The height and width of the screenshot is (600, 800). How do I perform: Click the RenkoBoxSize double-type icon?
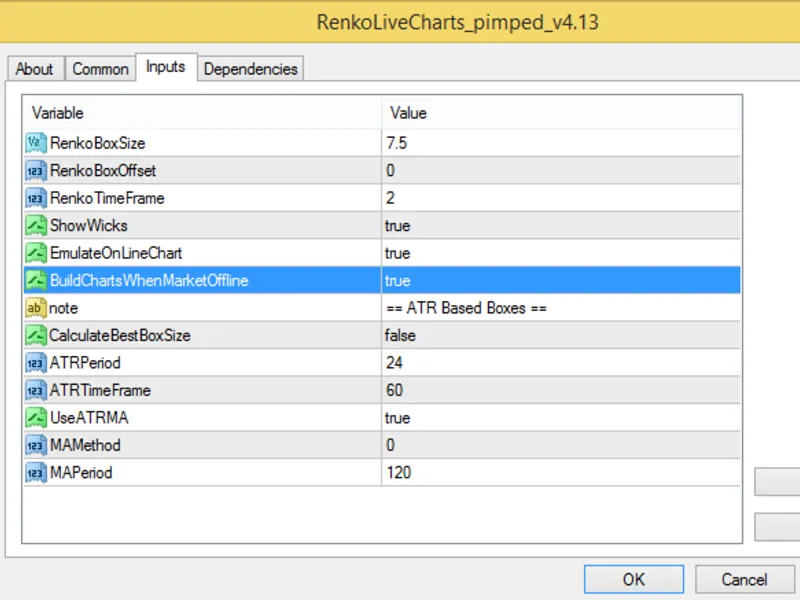(x=36, y=143)
